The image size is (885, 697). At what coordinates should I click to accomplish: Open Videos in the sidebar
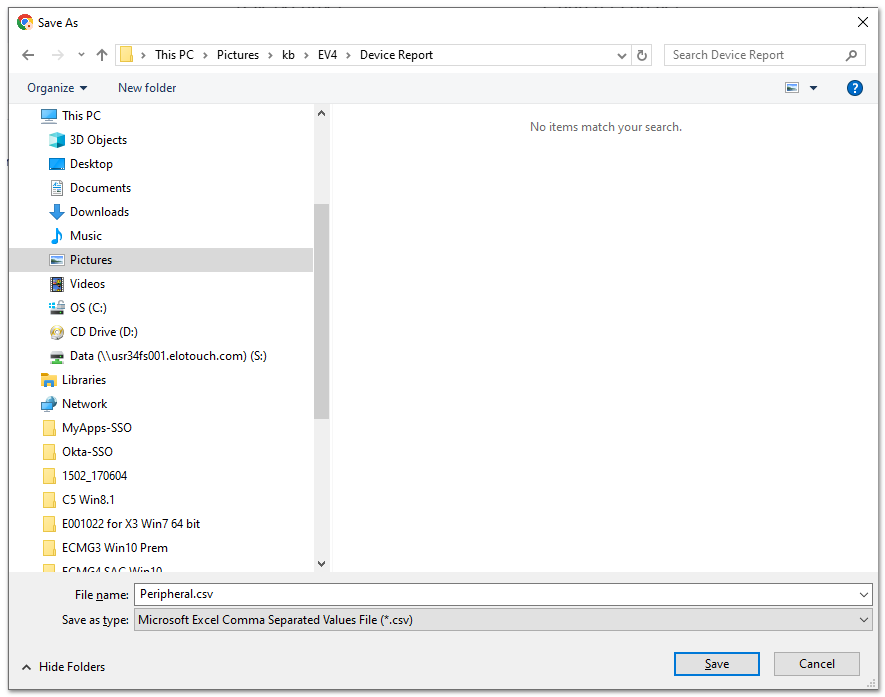[87, 284]
